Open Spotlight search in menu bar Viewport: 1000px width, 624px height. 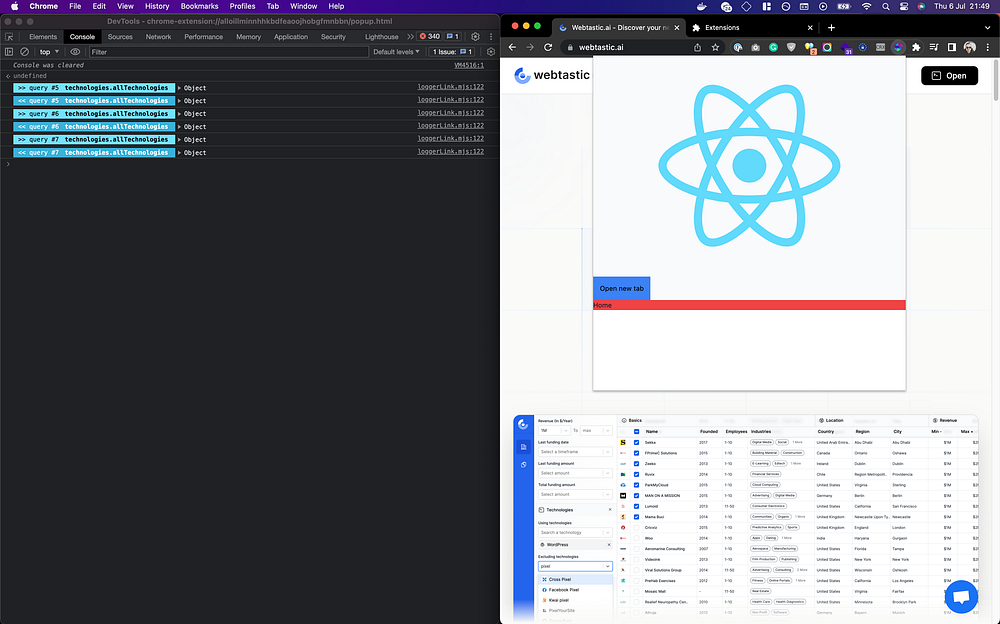coord(886,6)
